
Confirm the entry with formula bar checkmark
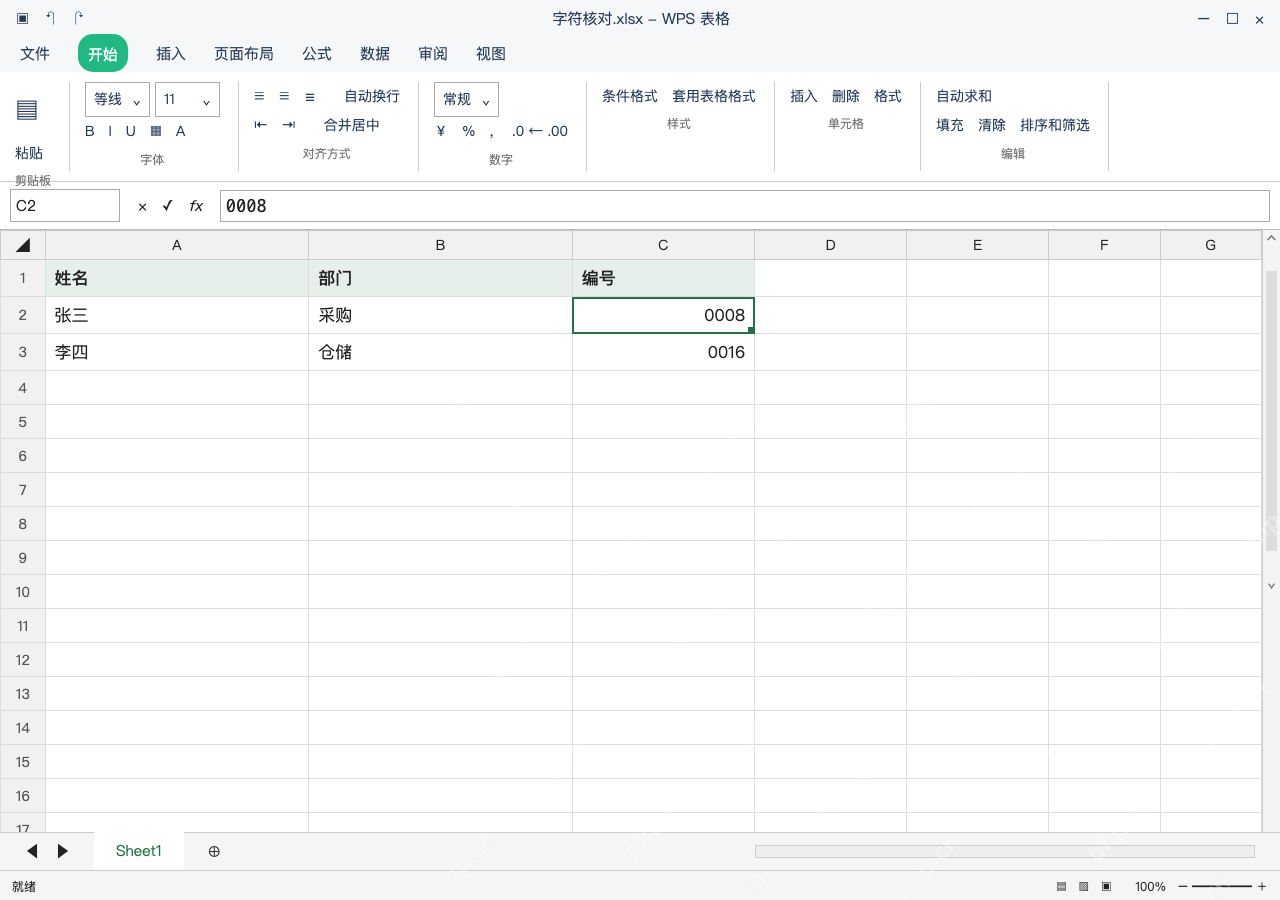click(167, 206)
